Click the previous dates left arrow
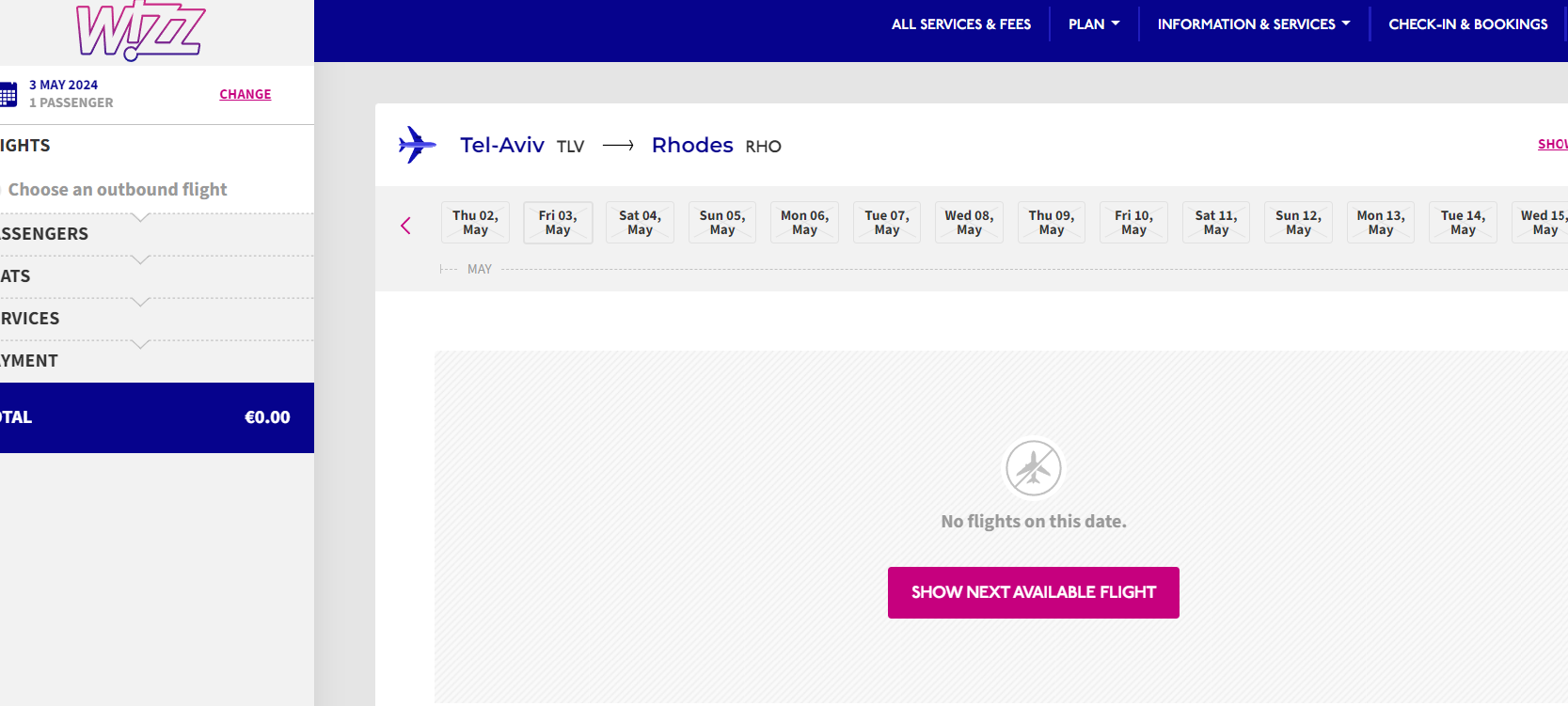Viewport: 1568px width, 706px height. coord(405,226)
